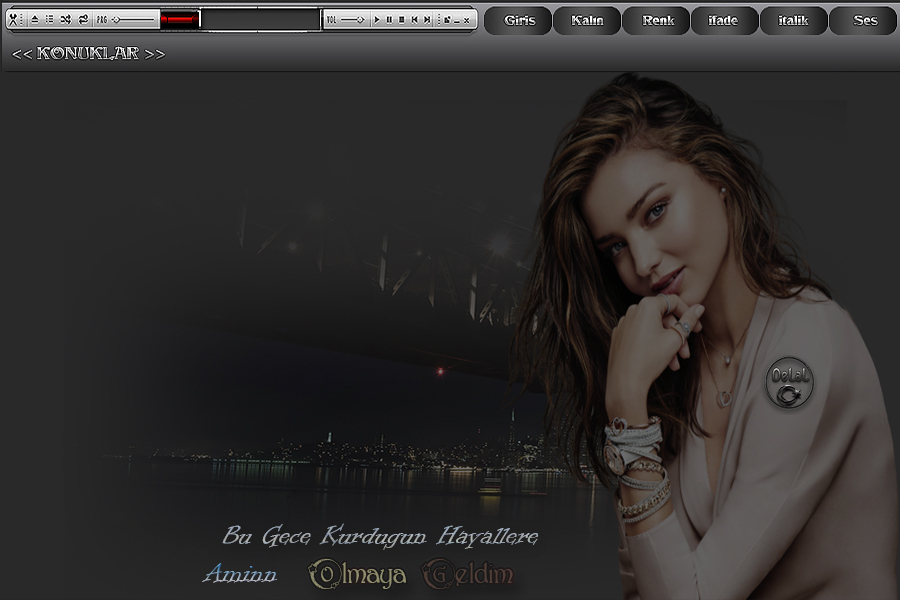
Task: Toggle shuffle playback mode
Action: [66, 19]
